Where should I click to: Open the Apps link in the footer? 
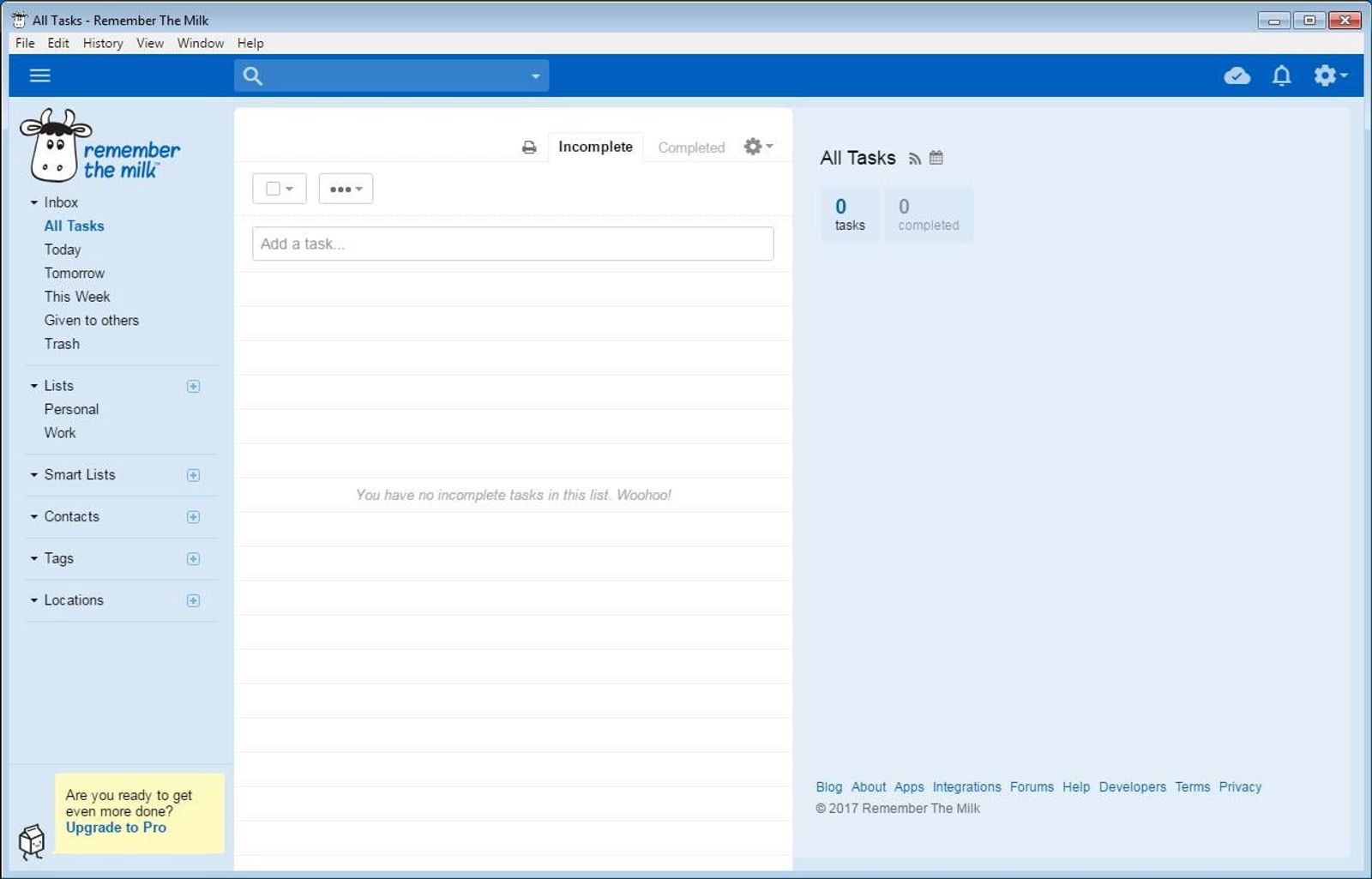click(x=909, y=787)
